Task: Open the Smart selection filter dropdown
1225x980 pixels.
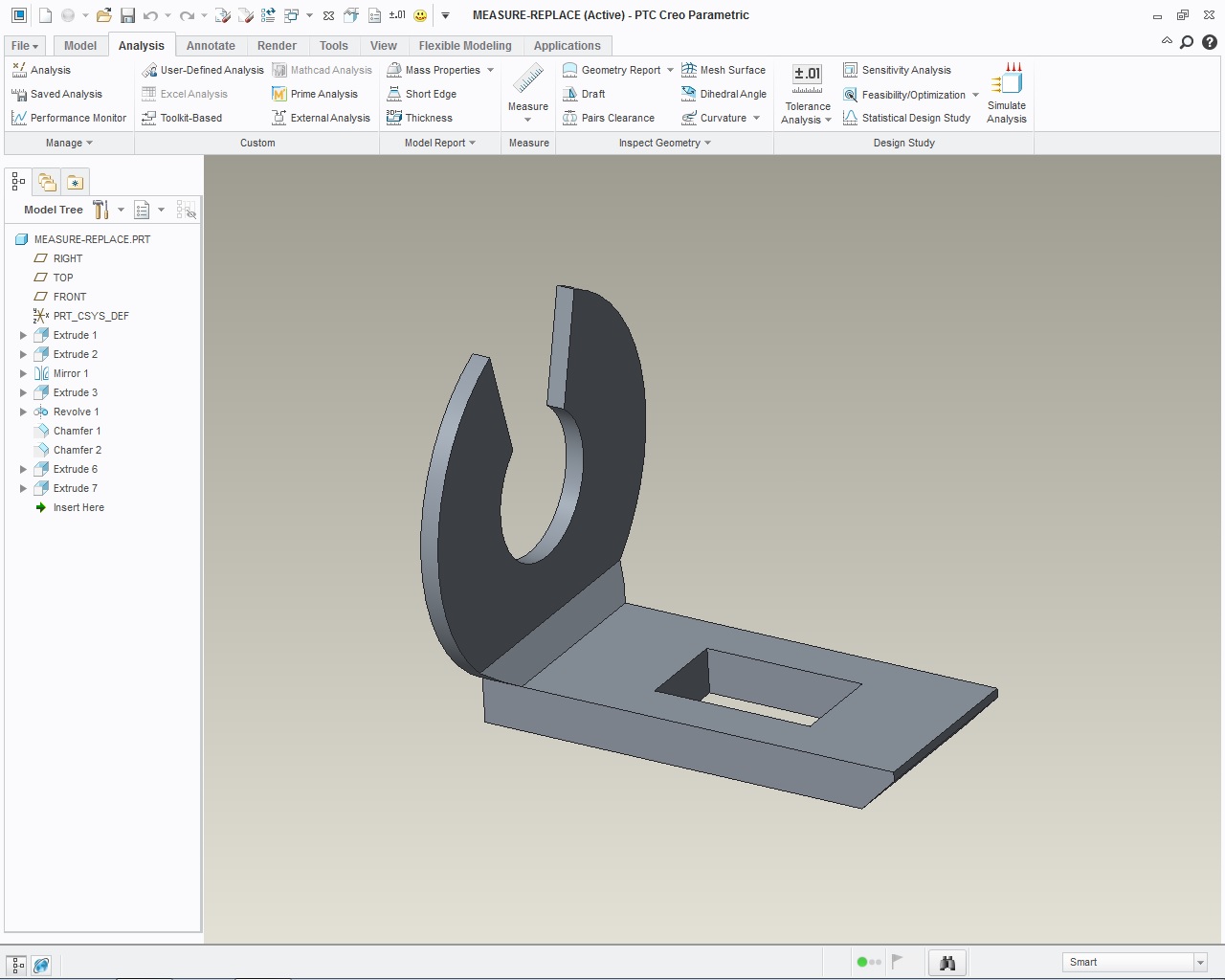Action: [1200, 963]
